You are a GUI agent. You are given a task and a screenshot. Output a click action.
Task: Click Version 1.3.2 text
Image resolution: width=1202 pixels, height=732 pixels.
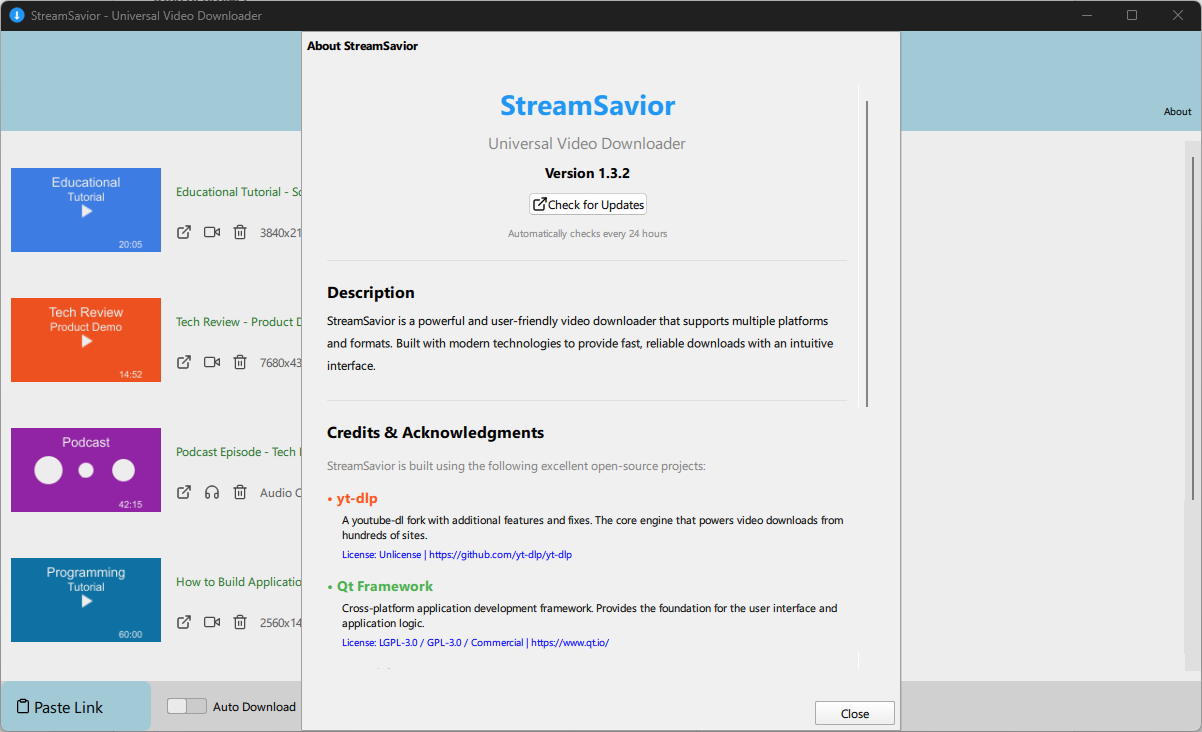tap(587, 173)
